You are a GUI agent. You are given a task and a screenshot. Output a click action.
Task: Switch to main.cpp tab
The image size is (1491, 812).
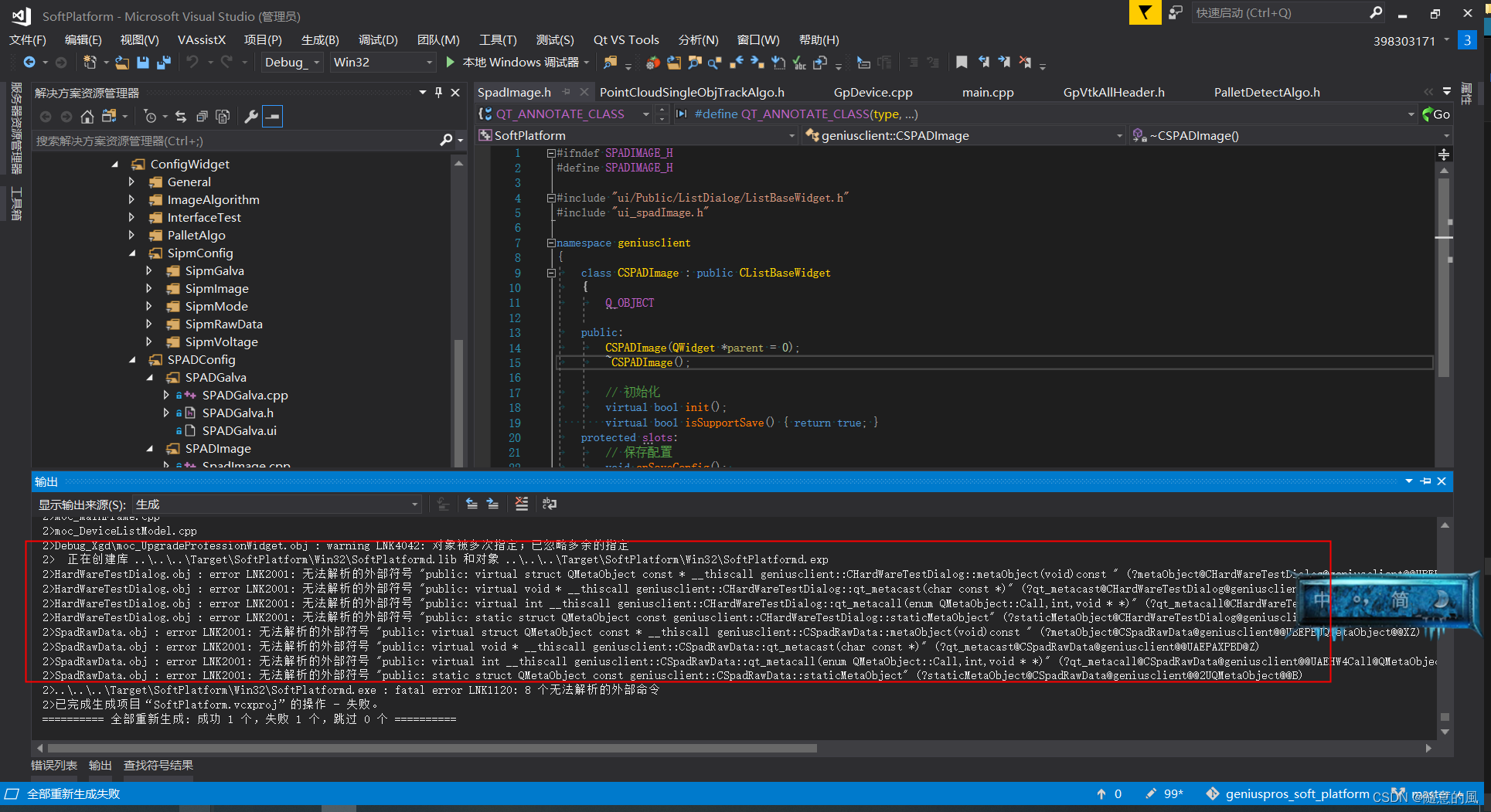coord(988,93)
